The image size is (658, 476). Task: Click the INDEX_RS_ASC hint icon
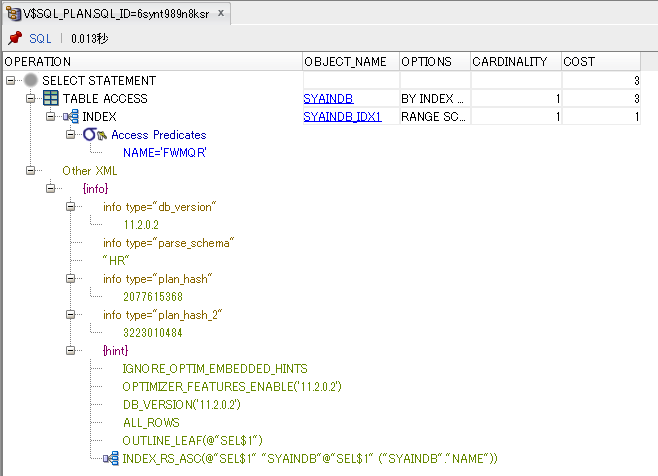pyautogui.click(x=111, y=458)
